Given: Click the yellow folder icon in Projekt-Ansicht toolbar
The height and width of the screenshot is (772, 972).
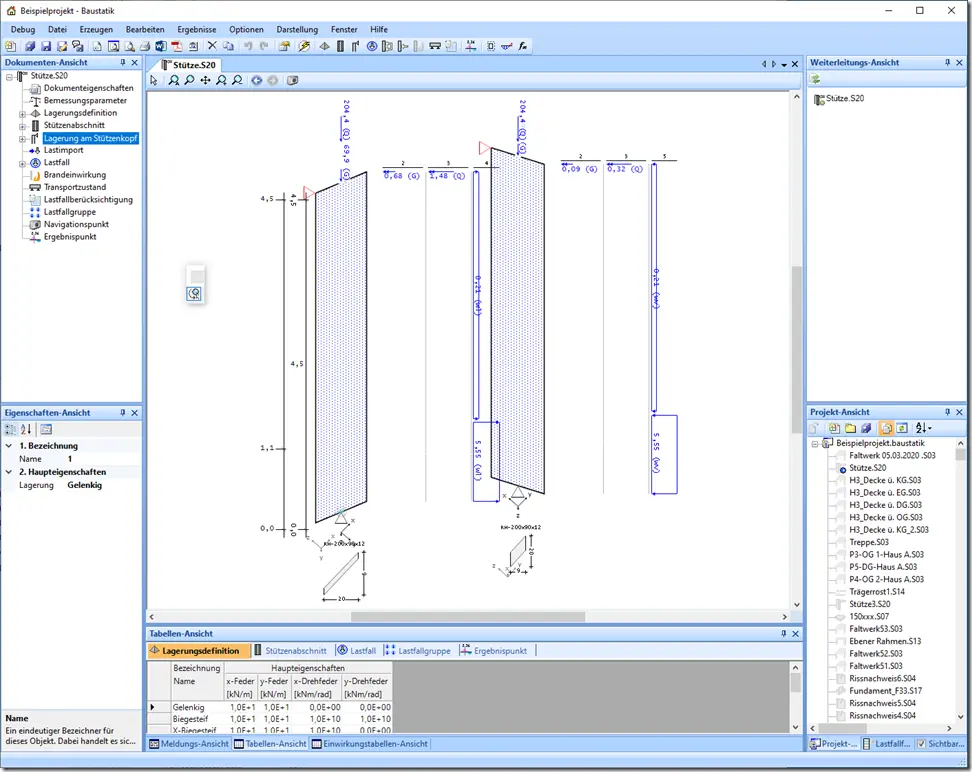Looking at the screenshot, I should coord(850,428).
